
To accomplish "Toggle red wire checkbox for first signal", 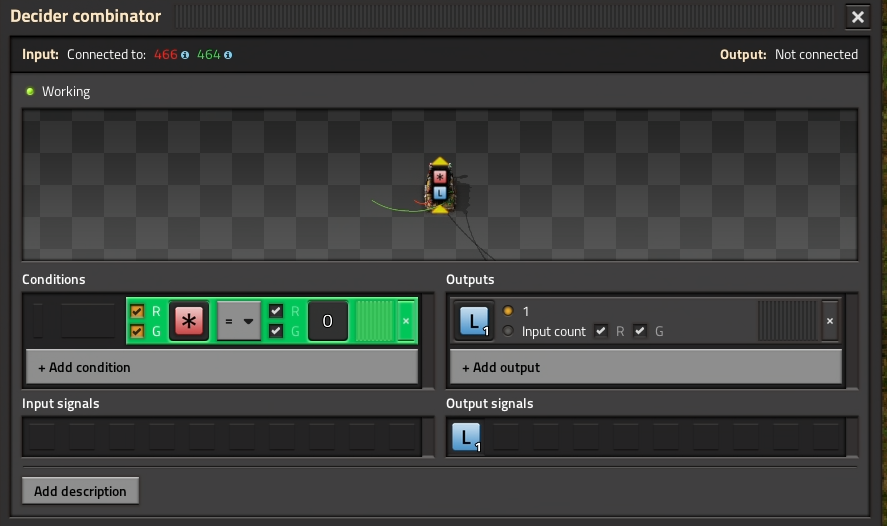I will 137,312.
